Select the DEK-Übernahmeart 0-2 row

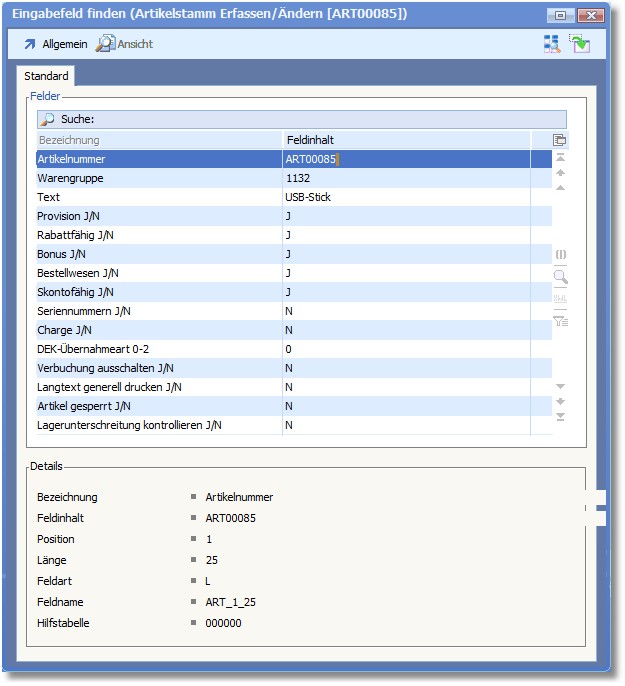point(160,349)
